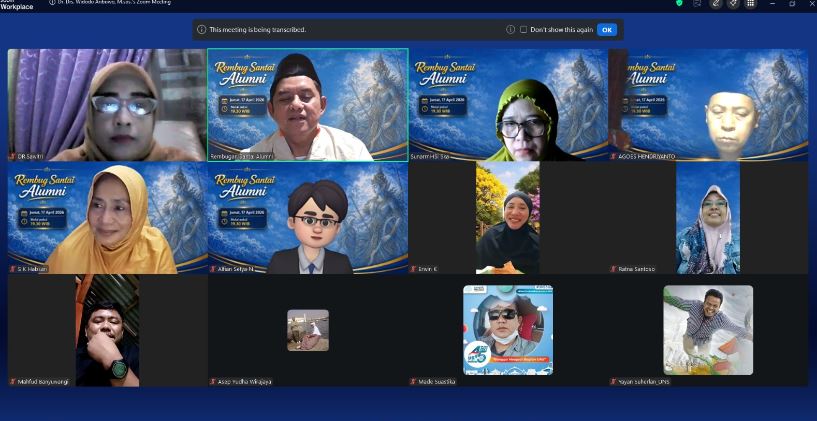The image size is (817, 421).
Task: Click Made Suastika's profile picture
Action: click(508, 330)
